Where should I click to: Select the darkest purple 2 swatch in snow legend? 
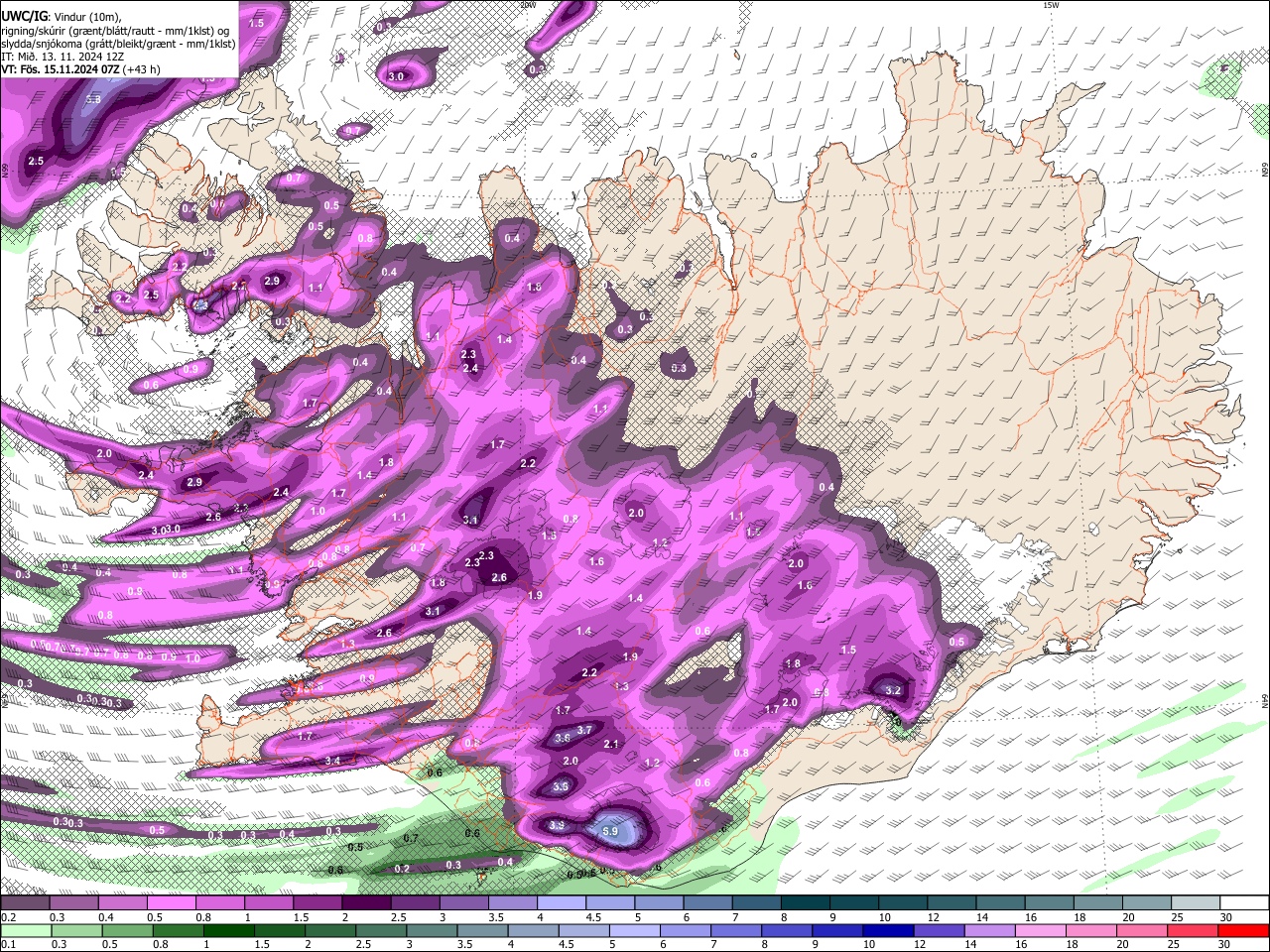click(x=365, y=902)
